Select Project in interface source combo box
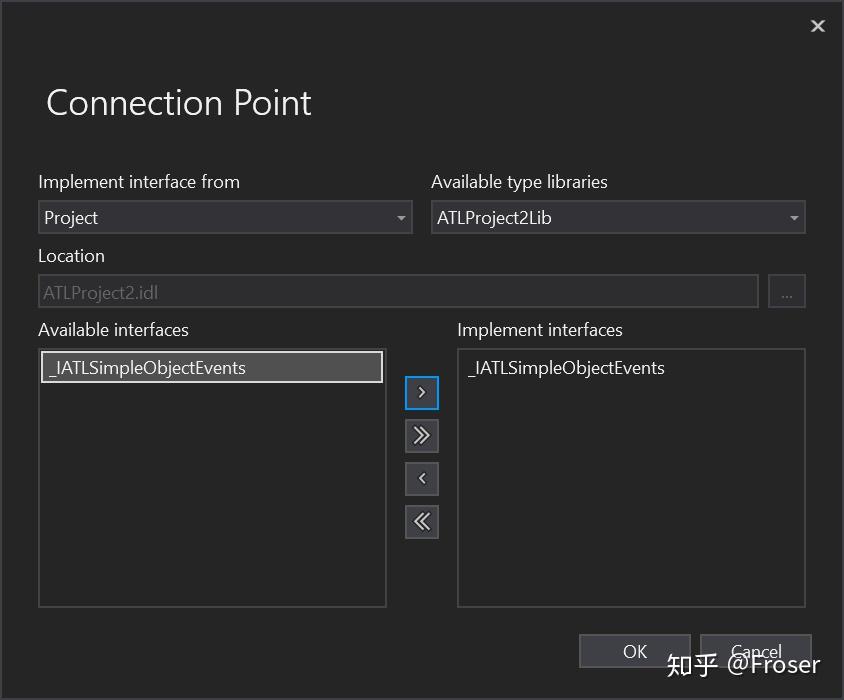The image size is (844, 700). [72, 218]
